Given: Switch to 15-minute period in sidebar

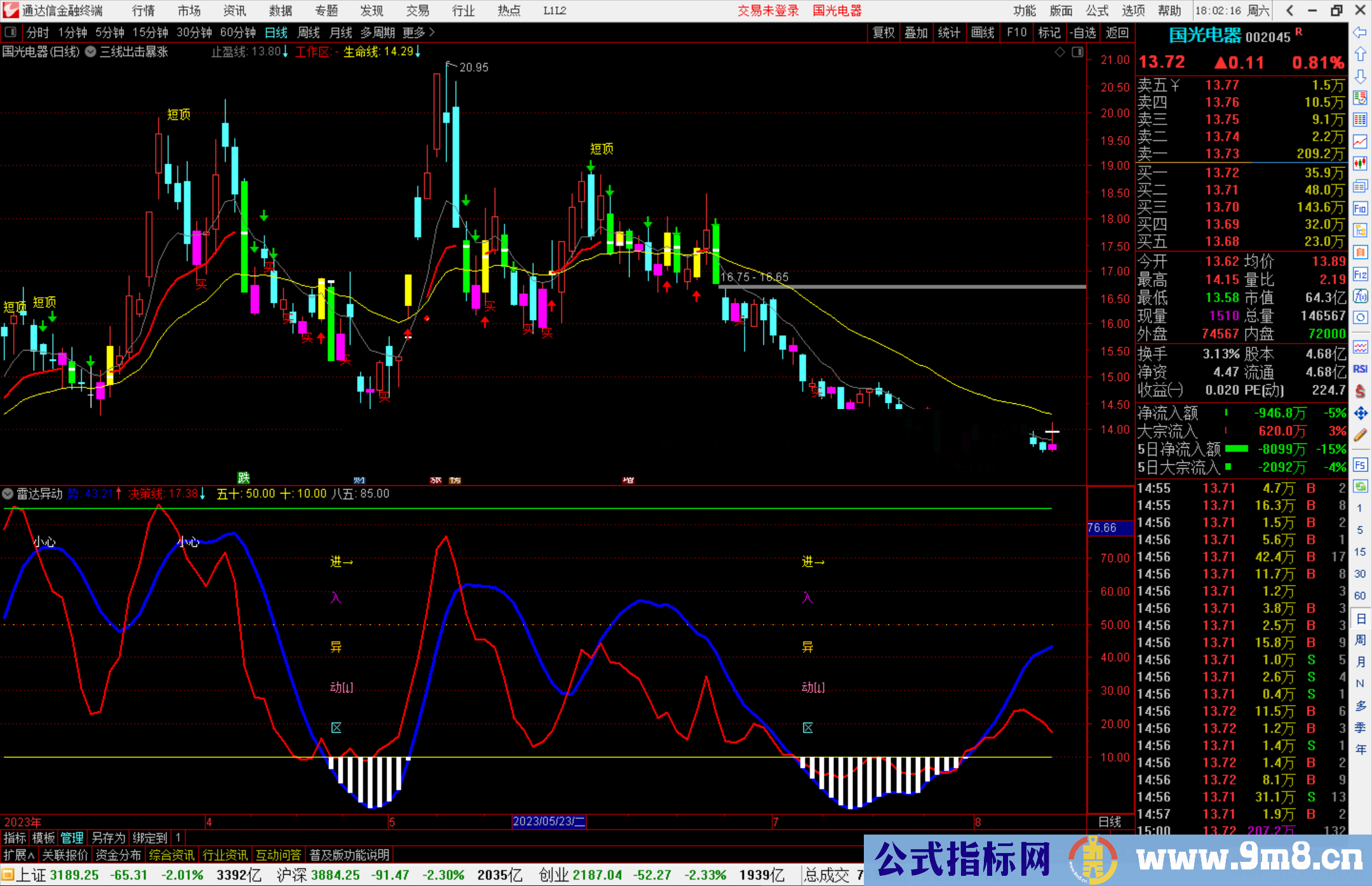Looking at the screenshot, I should pos(1360,552).
